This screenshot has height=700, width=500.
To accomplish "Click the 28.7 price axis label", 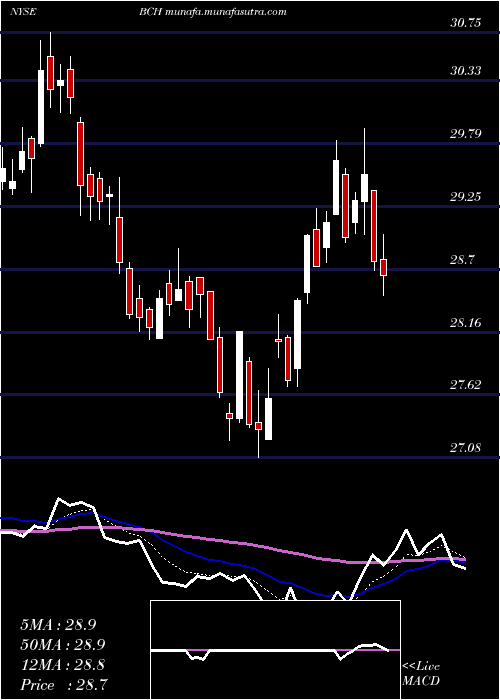I will click(463, 259).
